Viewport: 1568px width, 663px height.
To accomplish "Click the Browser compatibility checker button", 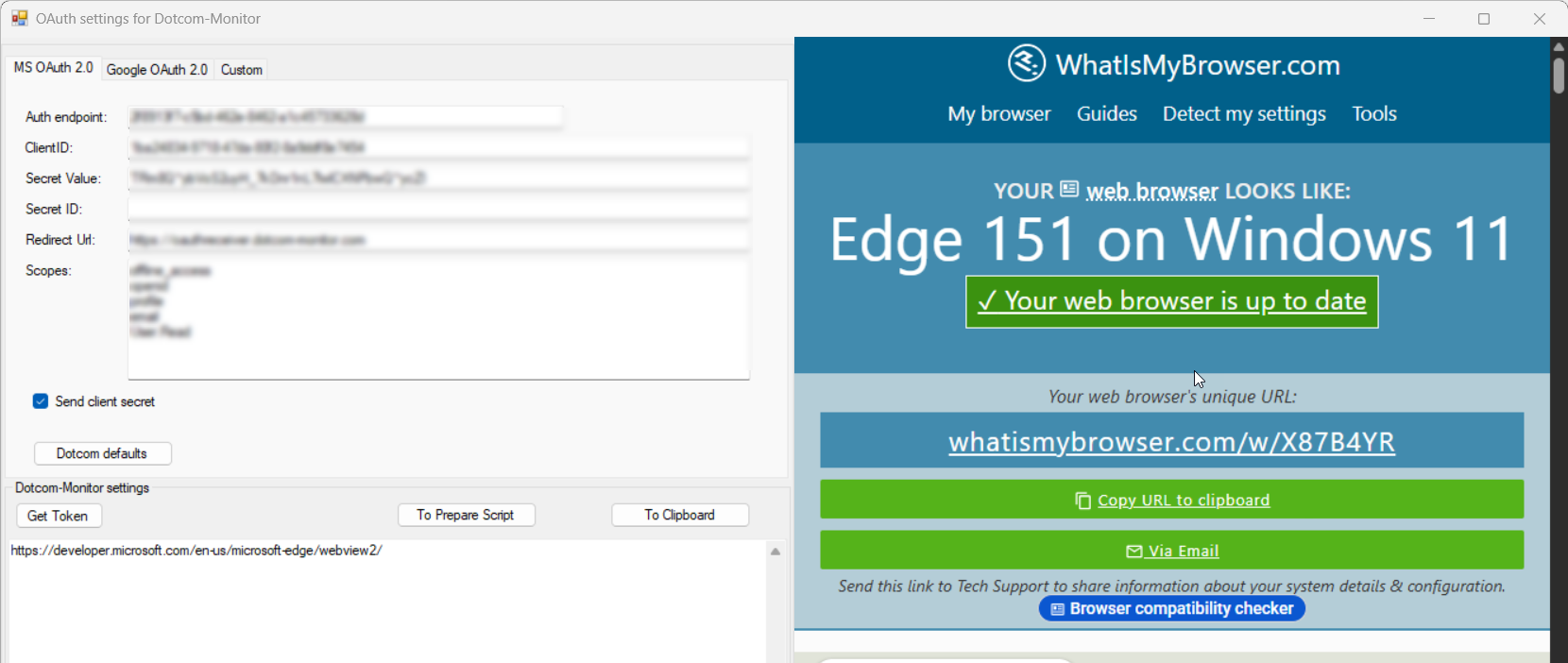I will (x=1172, y=609).
